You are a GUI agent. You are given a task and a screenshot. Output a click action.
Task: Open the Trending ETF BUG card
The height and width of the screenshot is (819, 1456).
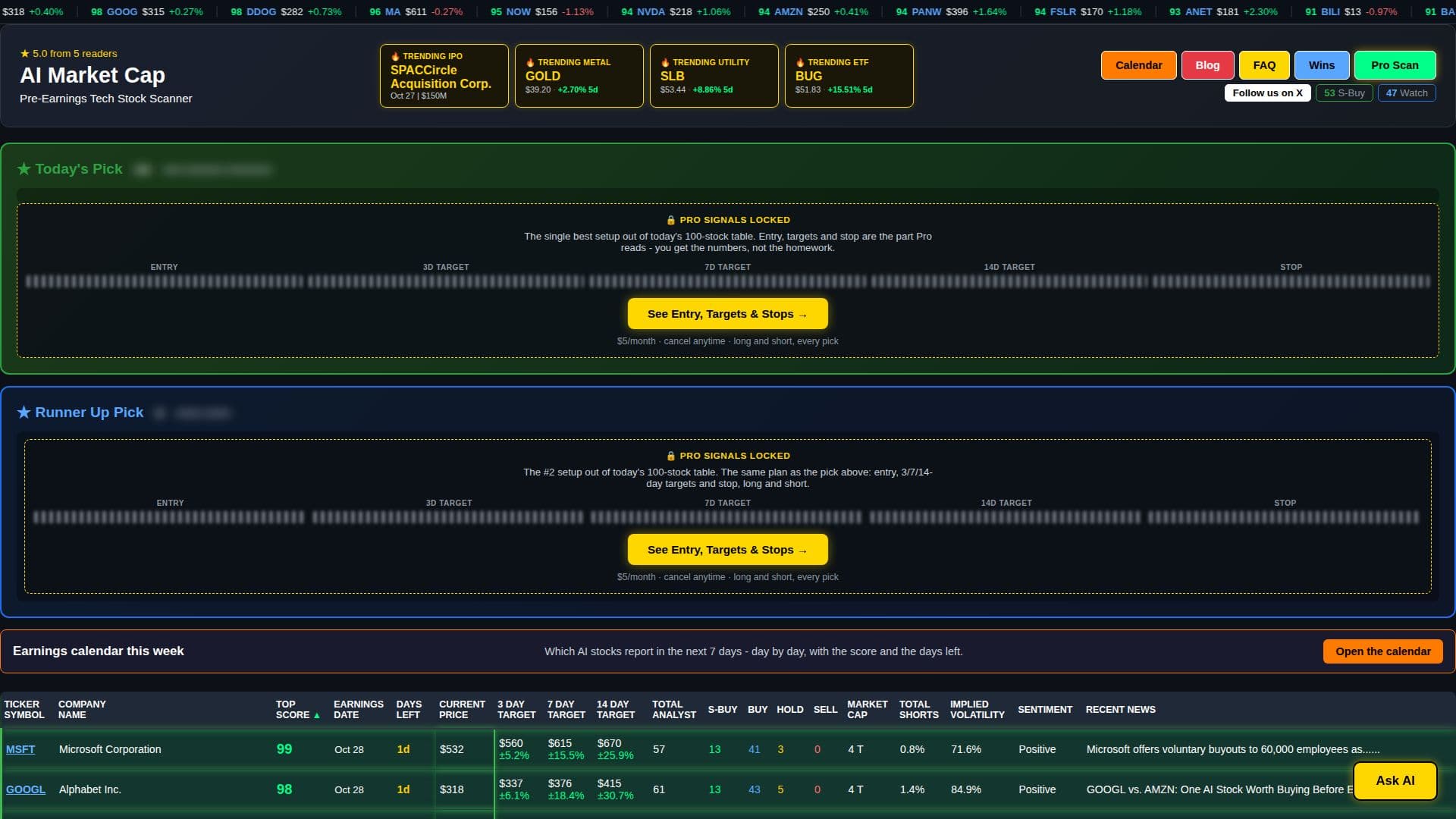point(849,76)
